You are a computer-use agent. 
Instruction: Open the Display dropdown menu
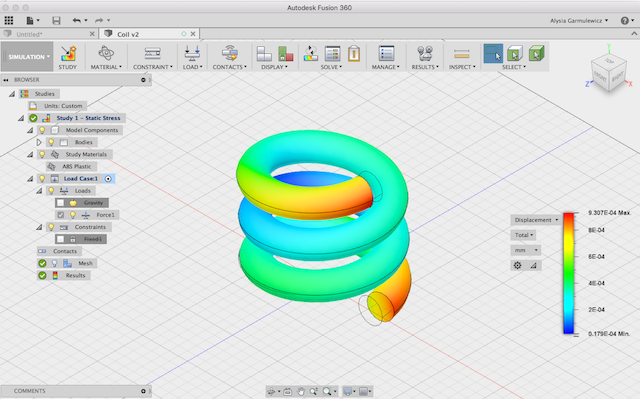coord(274,67)
